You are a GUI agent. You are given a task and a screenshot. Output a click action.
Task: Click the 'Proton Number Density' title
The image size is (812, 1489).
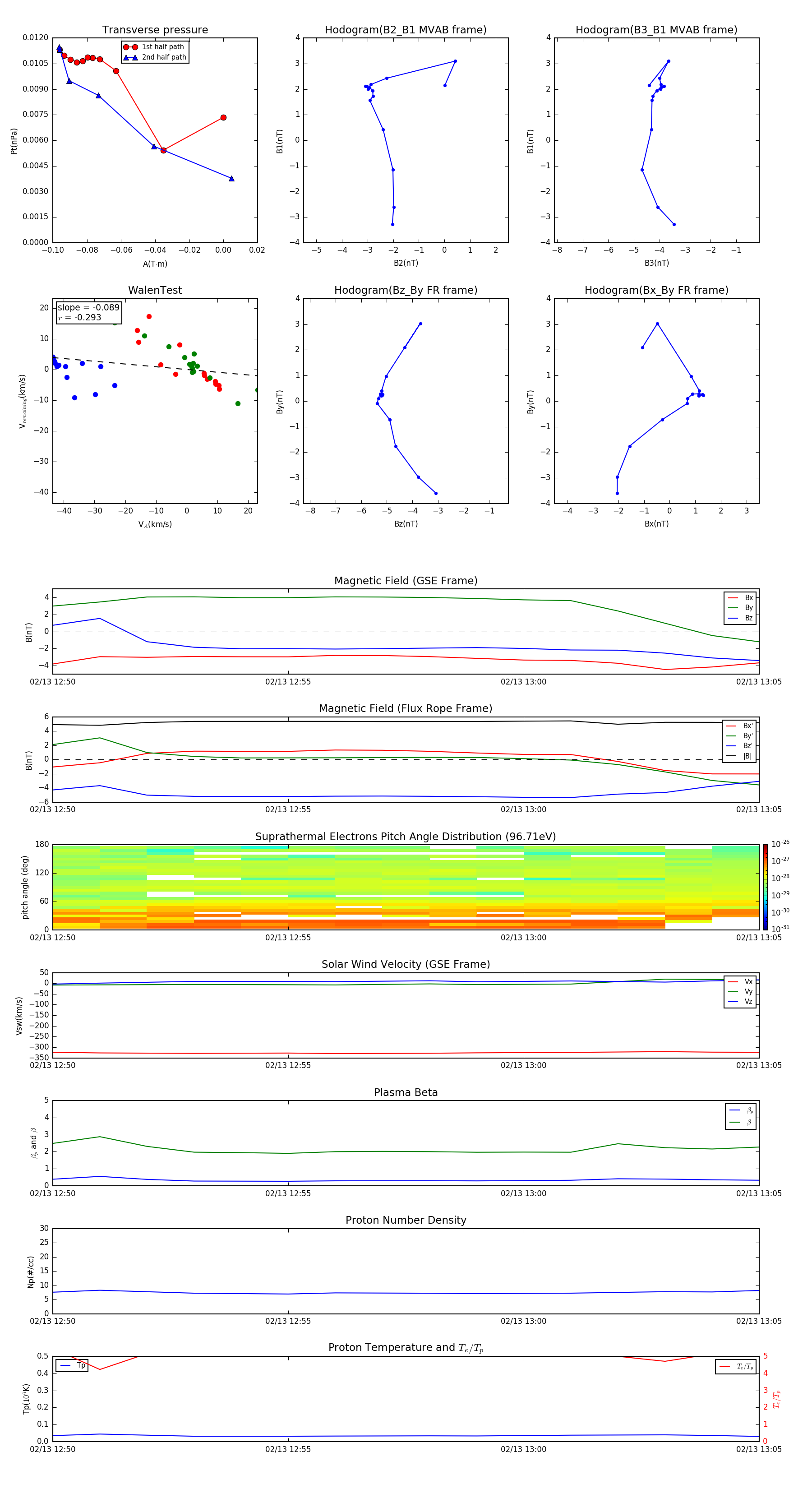click(406, 1220)
